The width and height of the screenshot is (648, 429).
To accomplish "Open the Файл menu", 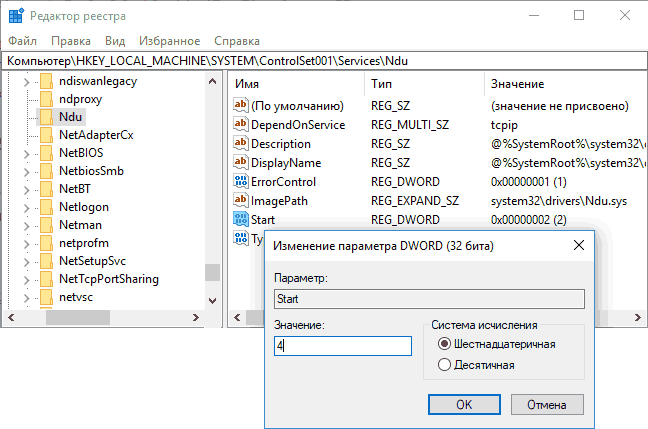I will point(22,41).
